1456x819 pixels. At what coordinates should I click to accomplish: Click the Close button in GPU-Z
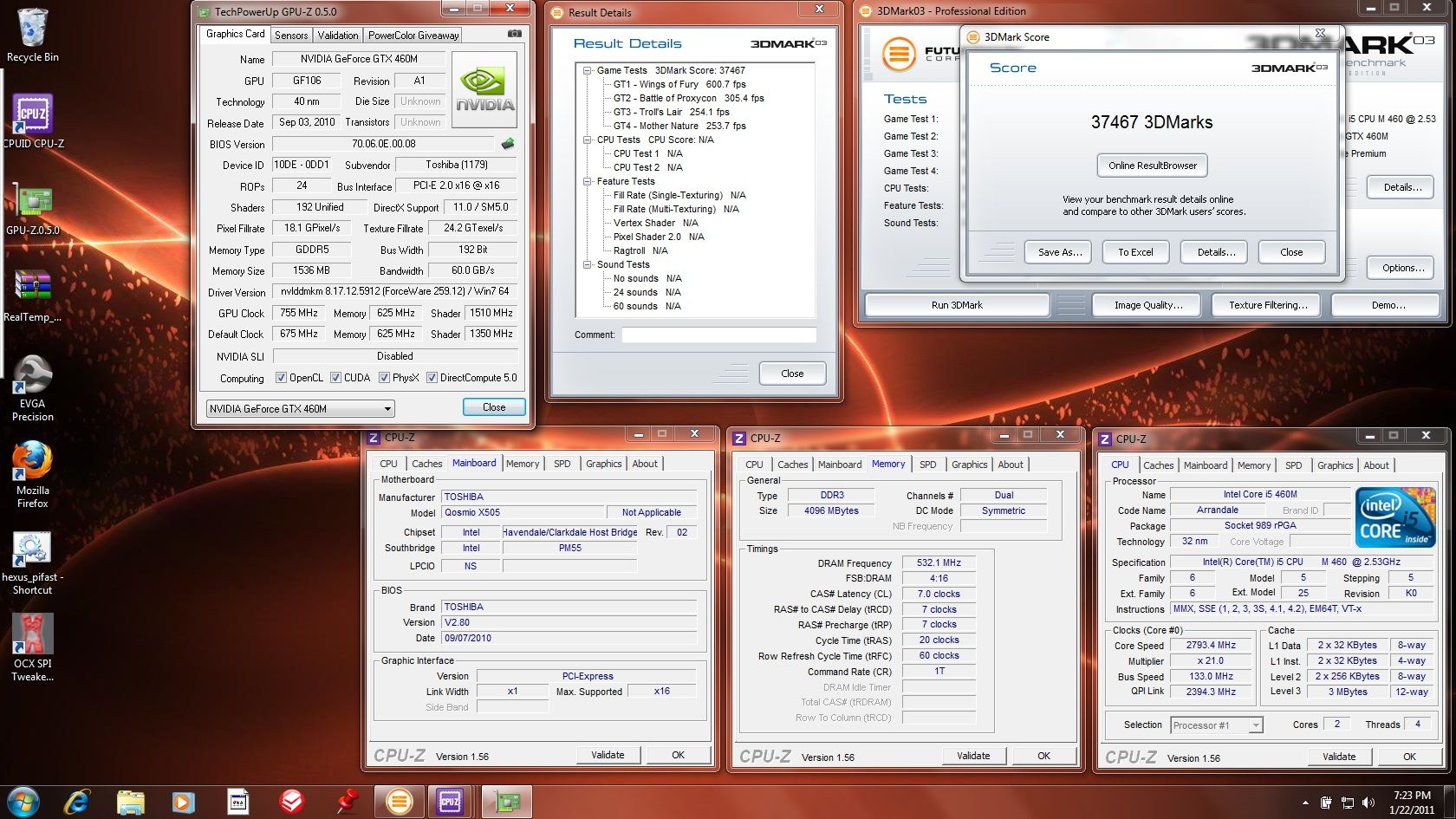493,407
